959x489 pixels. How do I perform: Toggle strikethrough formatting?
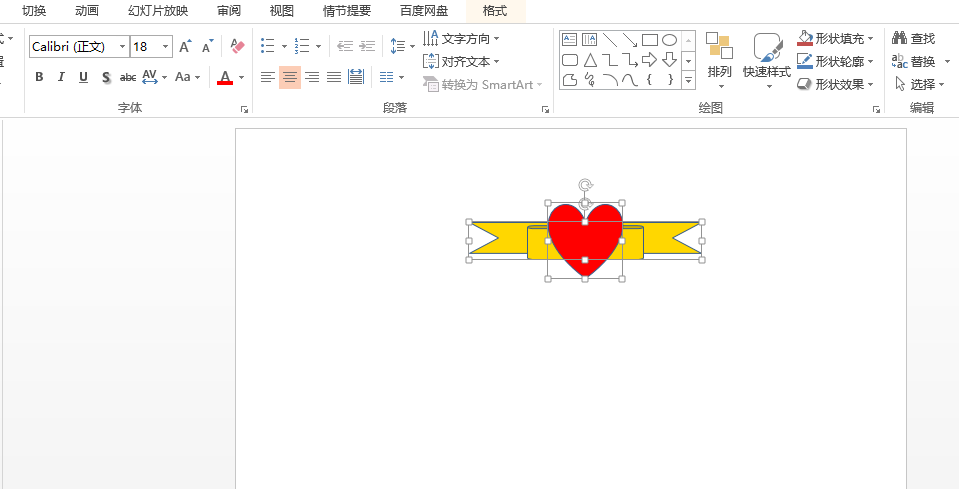[128, 77]
